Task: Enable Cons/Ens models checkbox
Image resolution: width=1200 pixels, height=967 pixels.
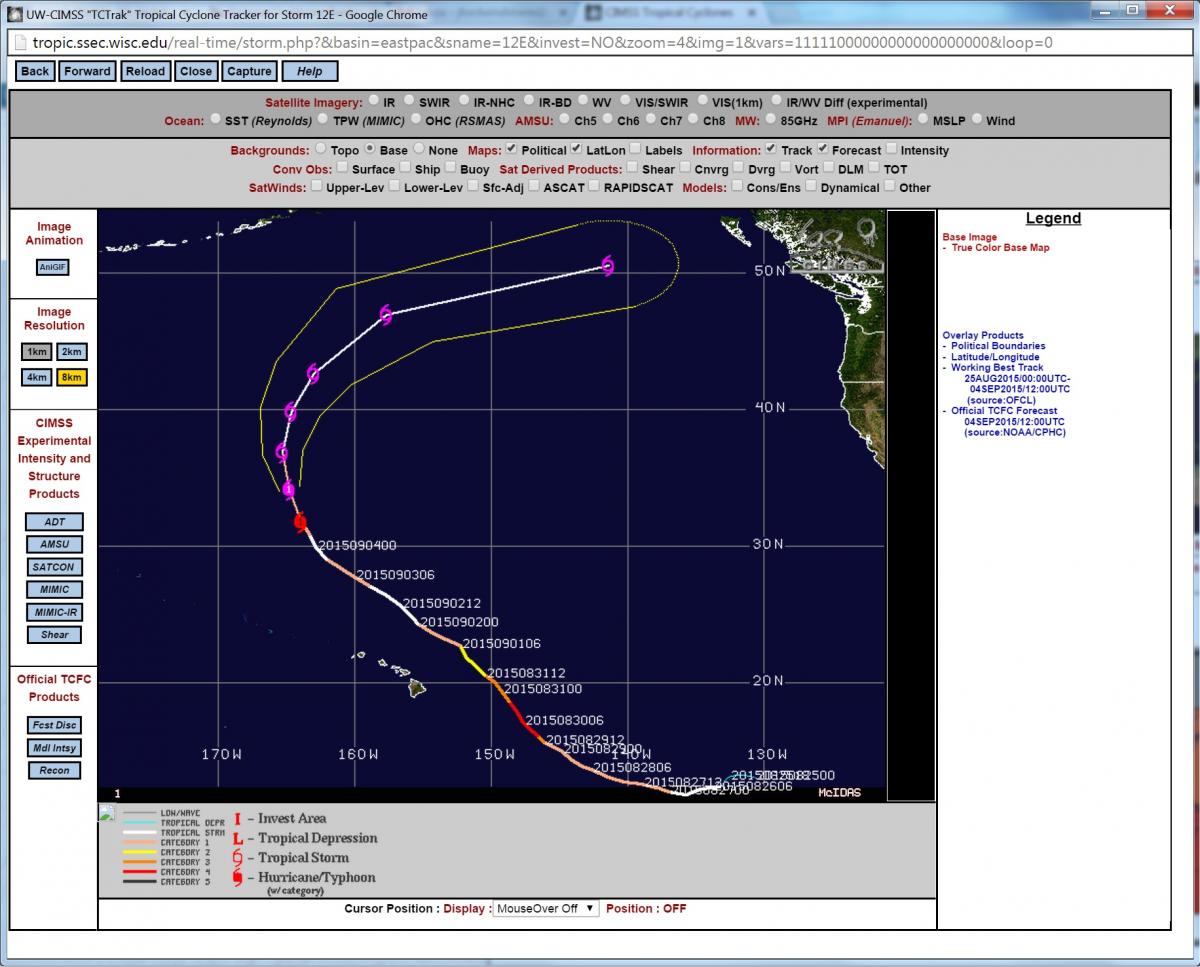Action: [x=737, y=186]
